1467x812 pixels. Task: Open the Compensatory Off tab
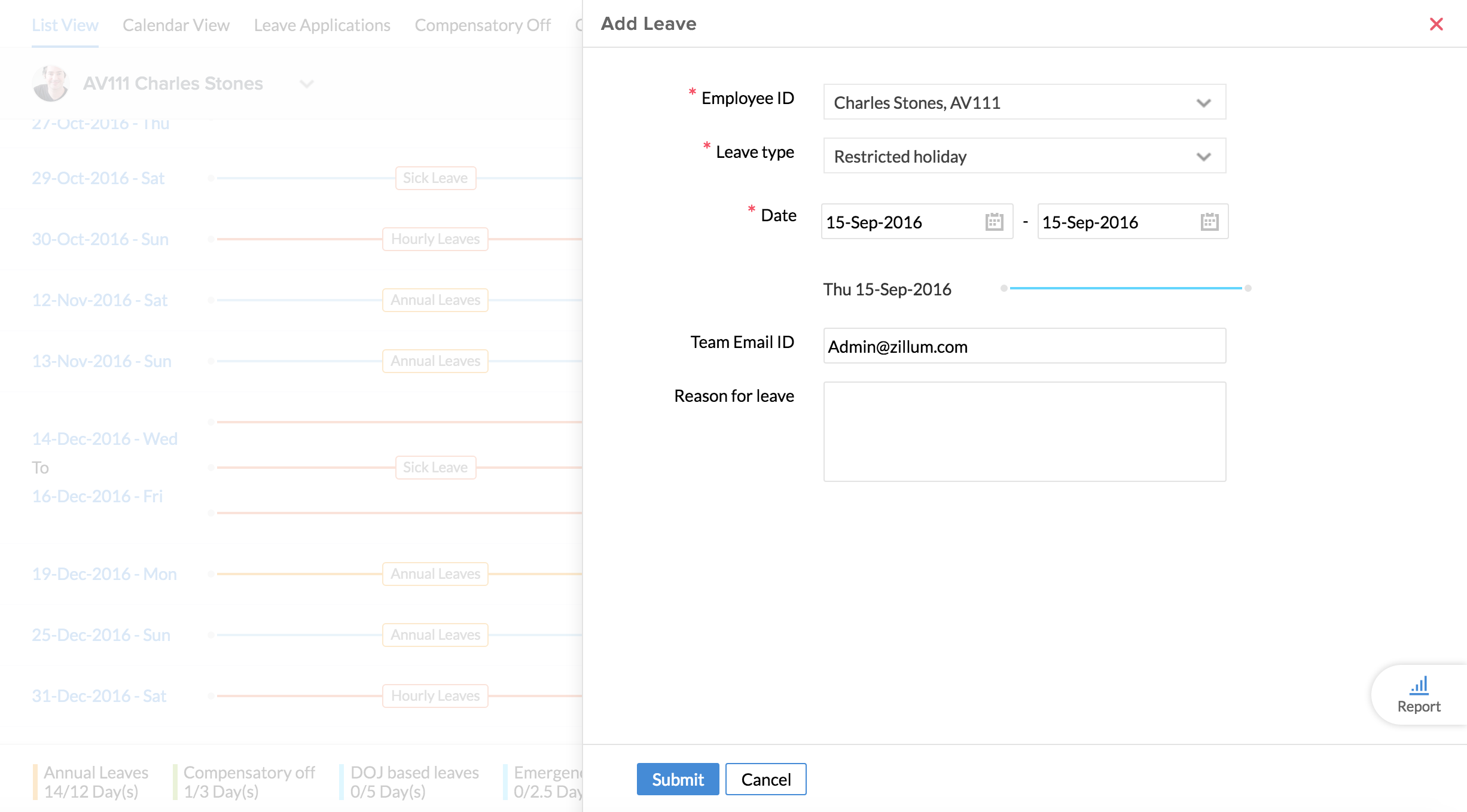[x=483, y=25]
